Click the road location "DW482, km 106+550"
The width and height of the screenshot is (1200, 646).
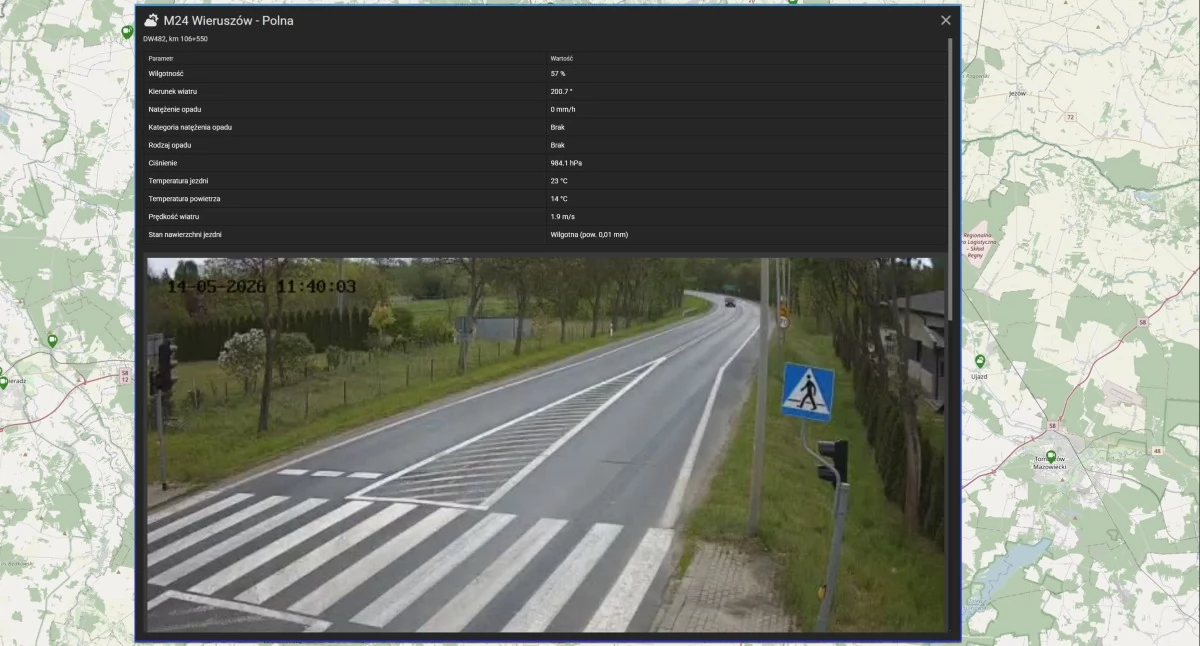click(x=175, y=39)
